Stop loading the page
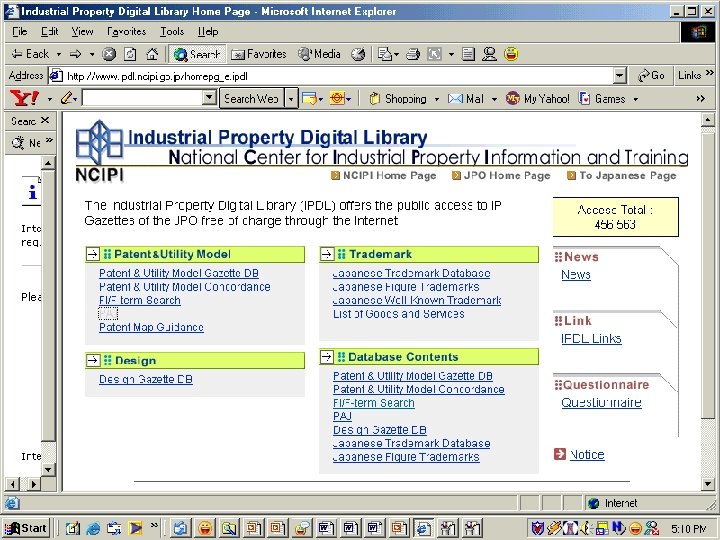720x540 pixels. pos(109,54)
